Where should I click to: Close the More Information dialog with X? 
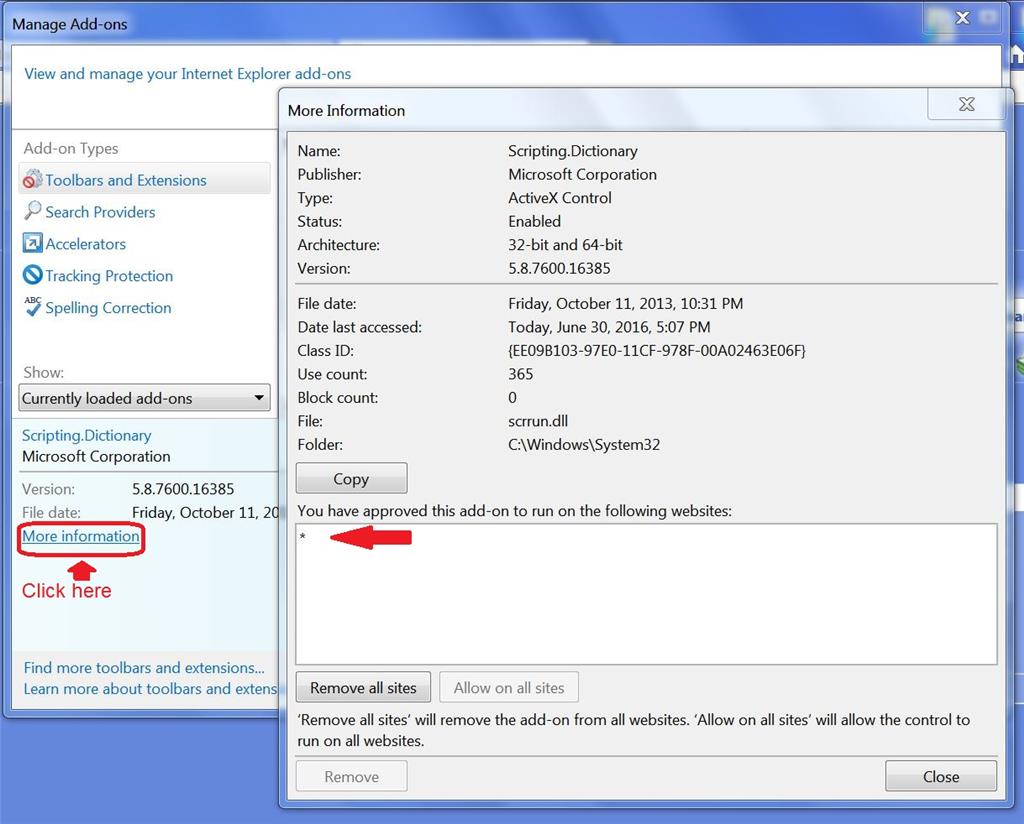point(967,104)
